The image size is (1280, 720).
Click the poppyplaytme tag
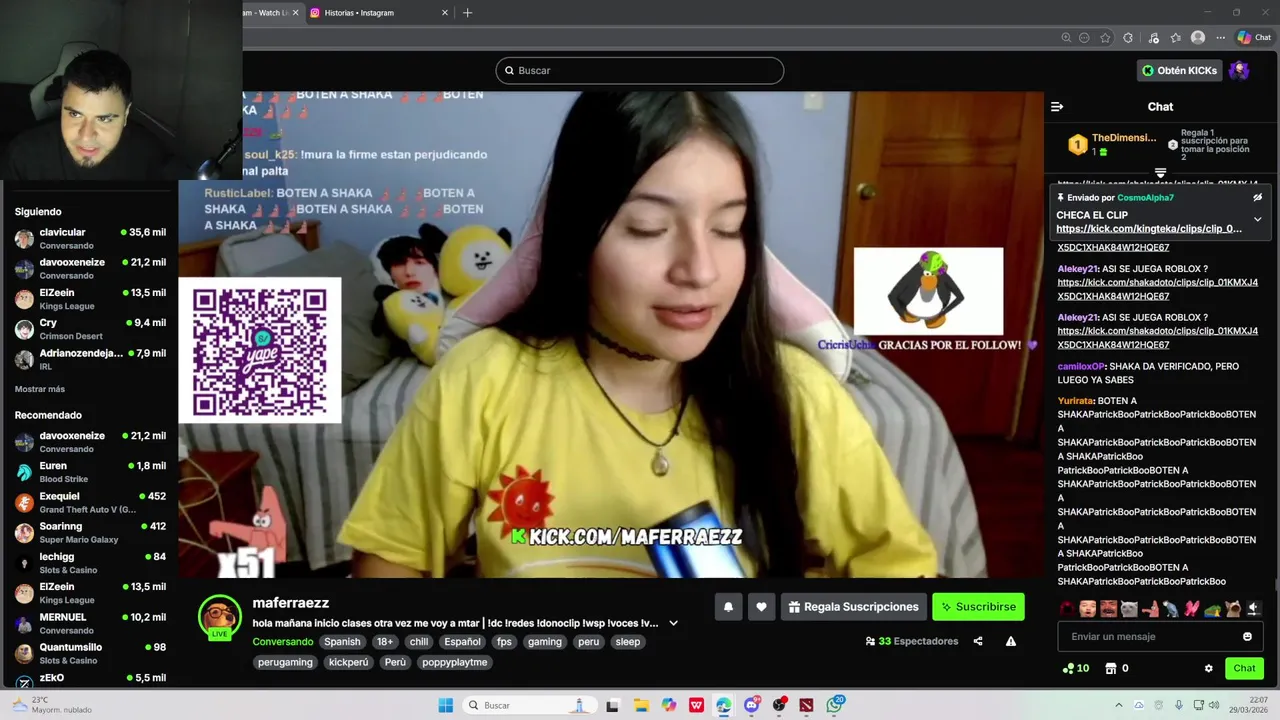pyautogui.click(x=454, y=662)
